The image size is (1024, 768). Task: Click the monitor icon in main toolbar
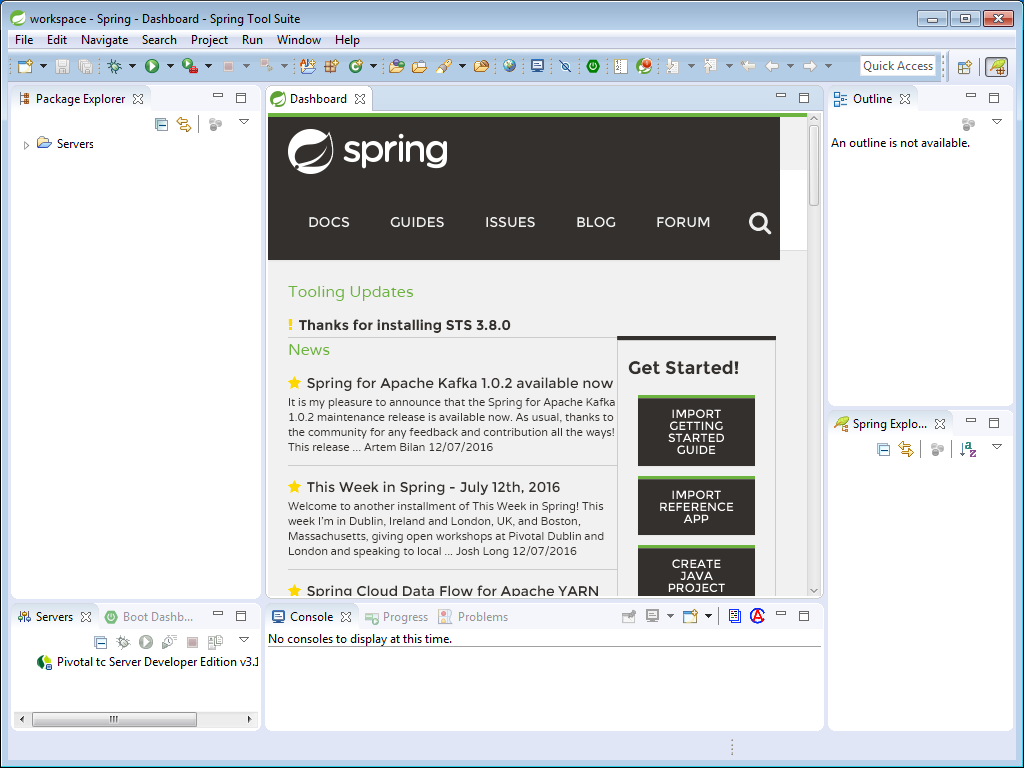click(x=537, y=66)
